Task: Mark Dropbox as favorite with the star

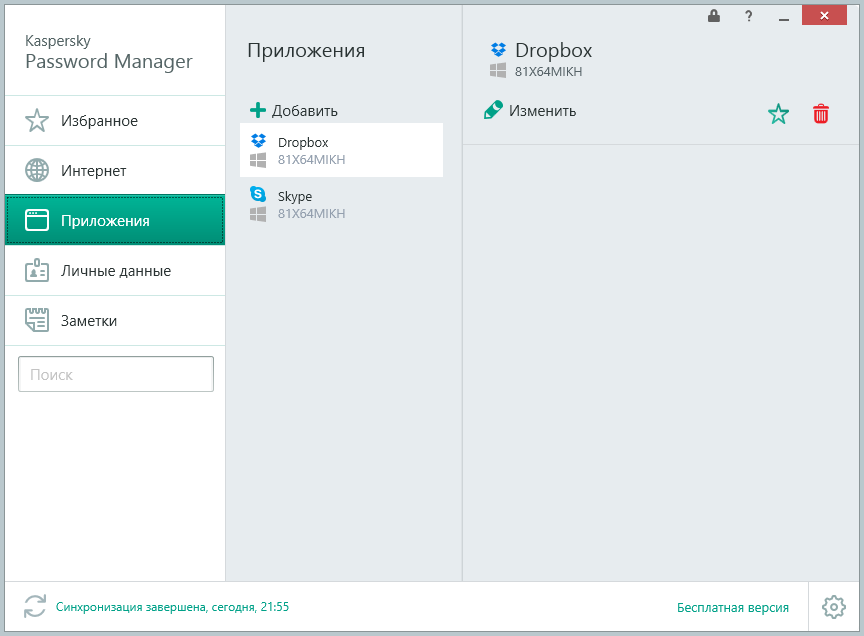Action: tap(778, 114)
